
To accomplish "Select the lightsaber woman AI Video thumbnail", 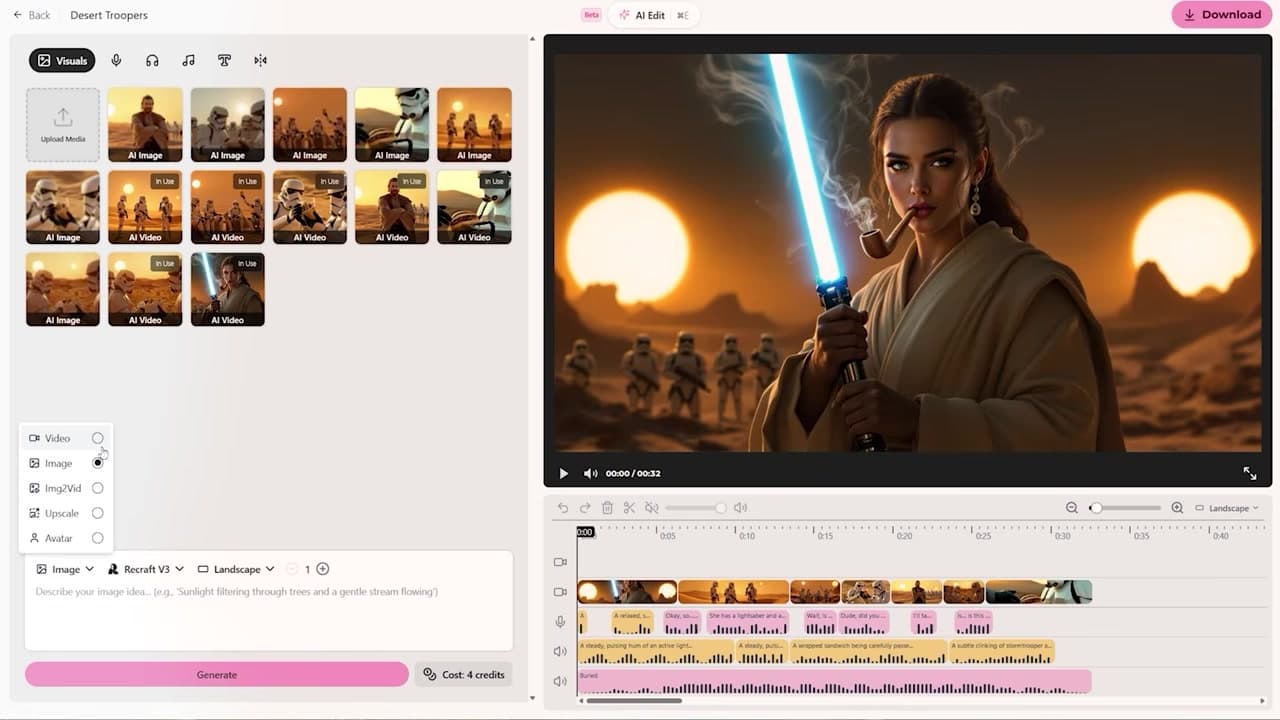I will (x=228, y=289).
